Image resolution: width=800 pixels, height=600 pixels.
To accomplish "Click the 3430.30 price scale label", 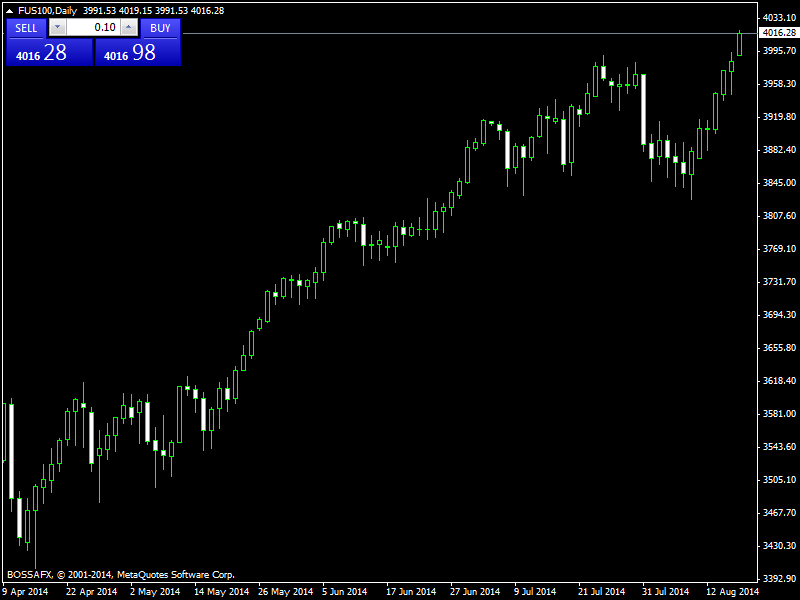I will 779,545.
